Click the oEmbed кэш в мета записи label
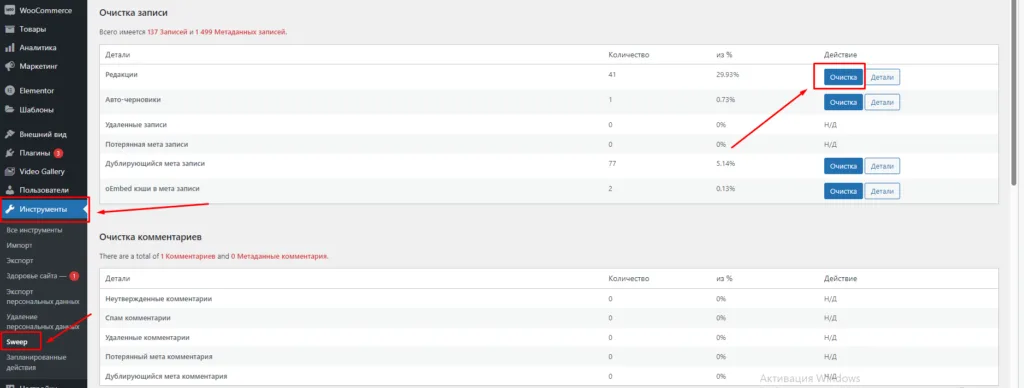 (152, 188)
